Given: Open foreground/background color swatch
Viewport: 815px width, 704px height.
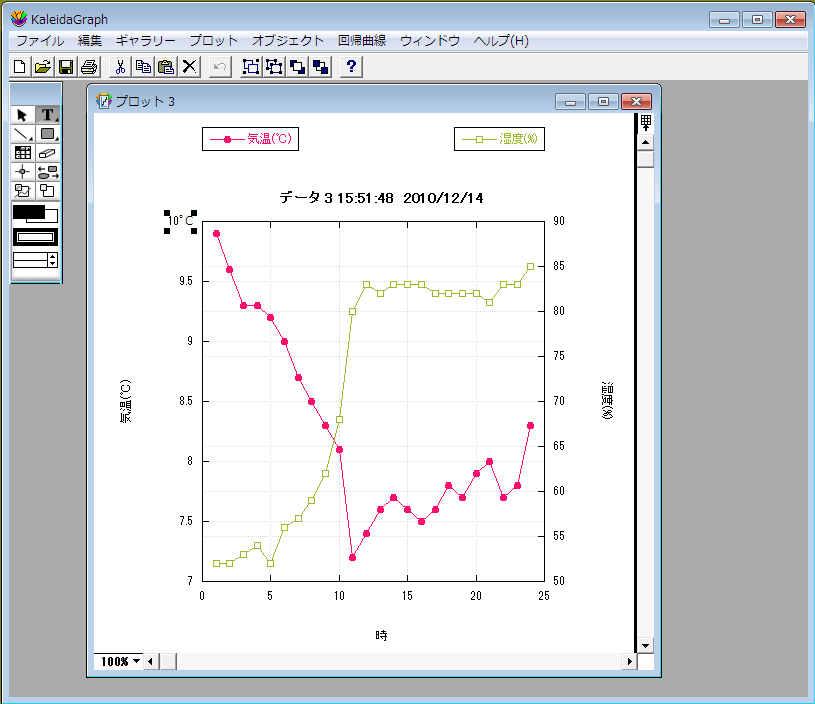Looking at the screenshot, I should point(35,214).
